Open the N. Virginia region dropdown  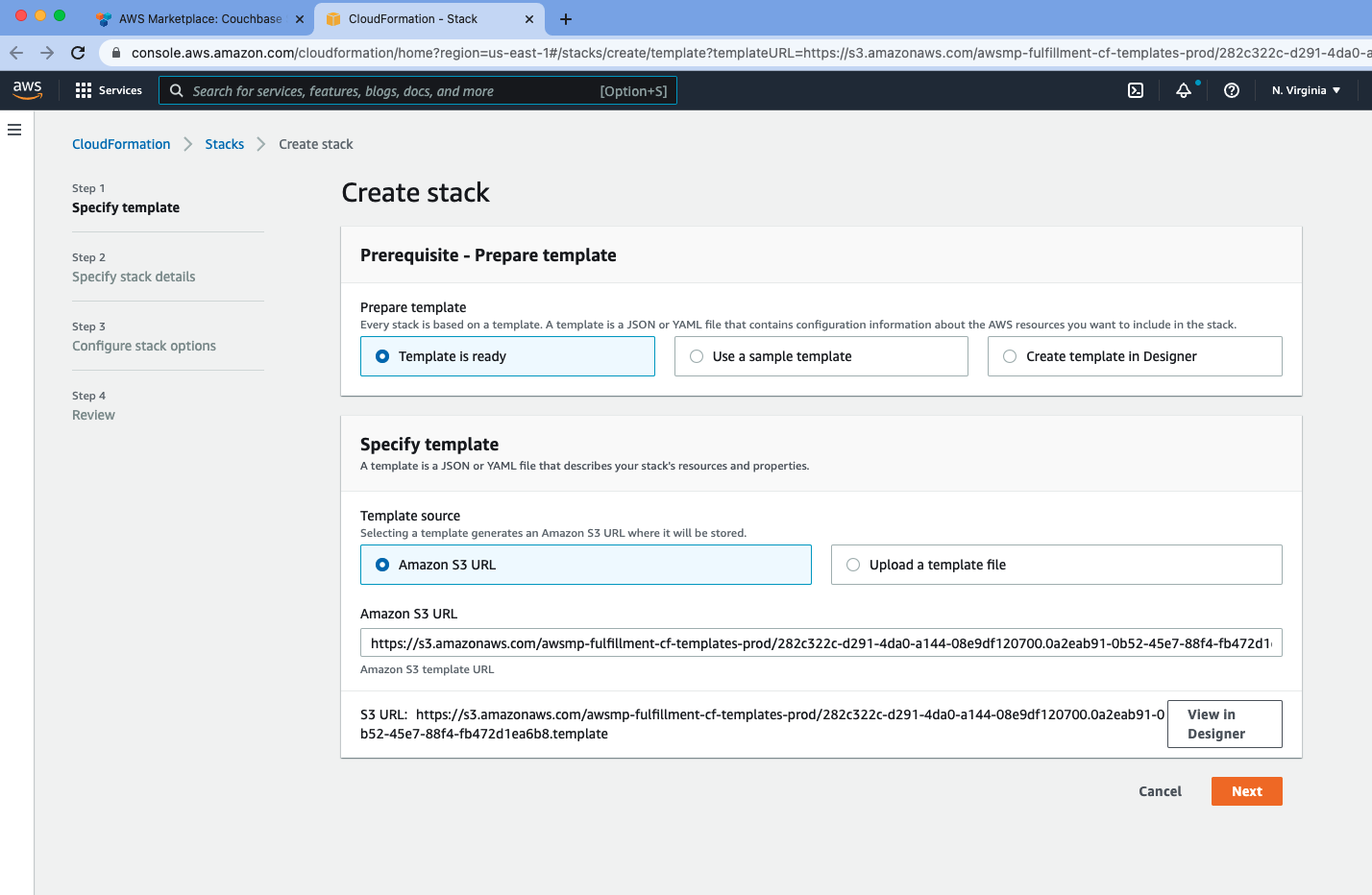1304,89
